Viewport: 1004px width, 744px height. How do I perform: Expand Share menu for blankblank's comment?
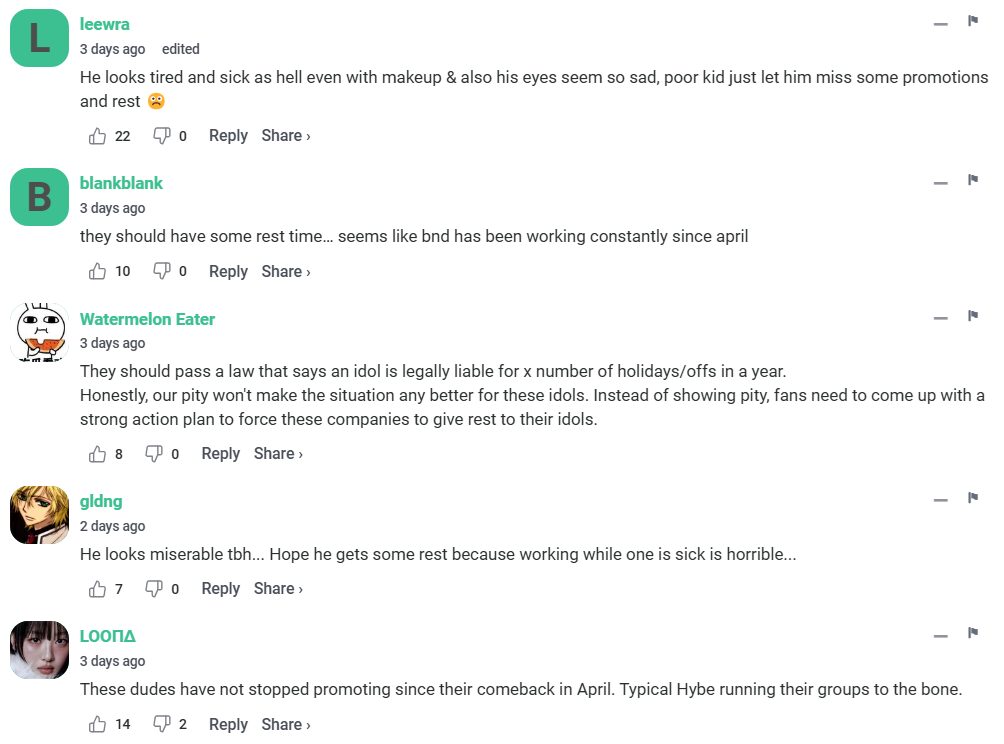tap(286, 271)
